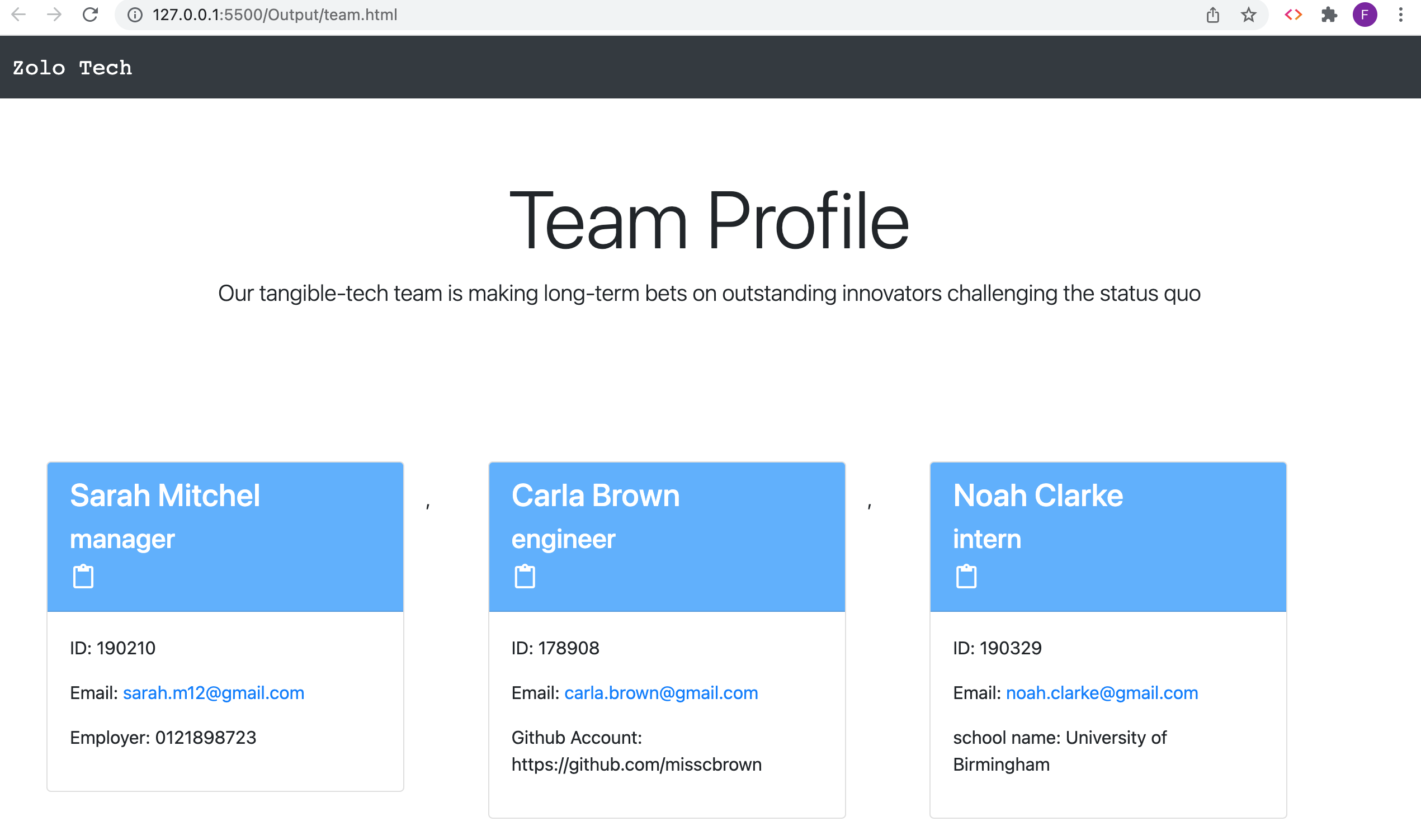Click the Team Profile heading
This screenshot has width=1421, height=840.
click(x=710, y=221)
